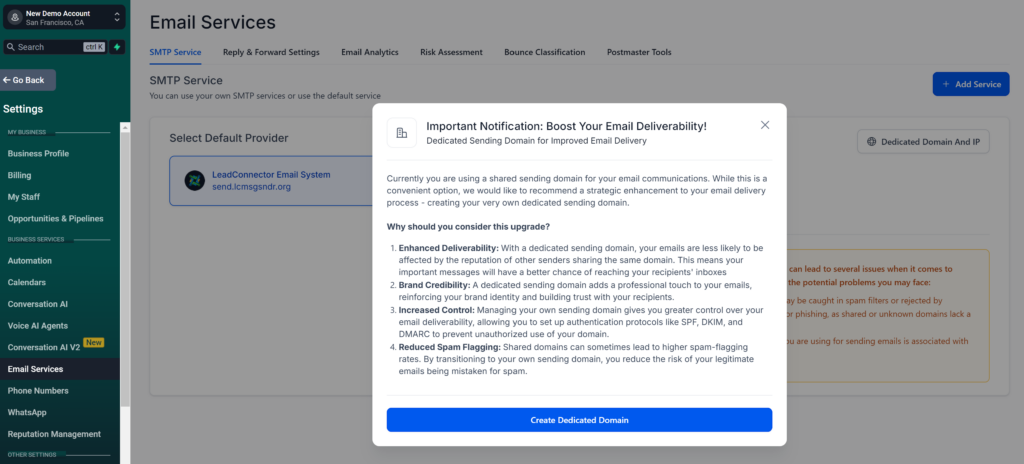
Task: Open Business Profile settings
Action: click(x=38, y=154)
